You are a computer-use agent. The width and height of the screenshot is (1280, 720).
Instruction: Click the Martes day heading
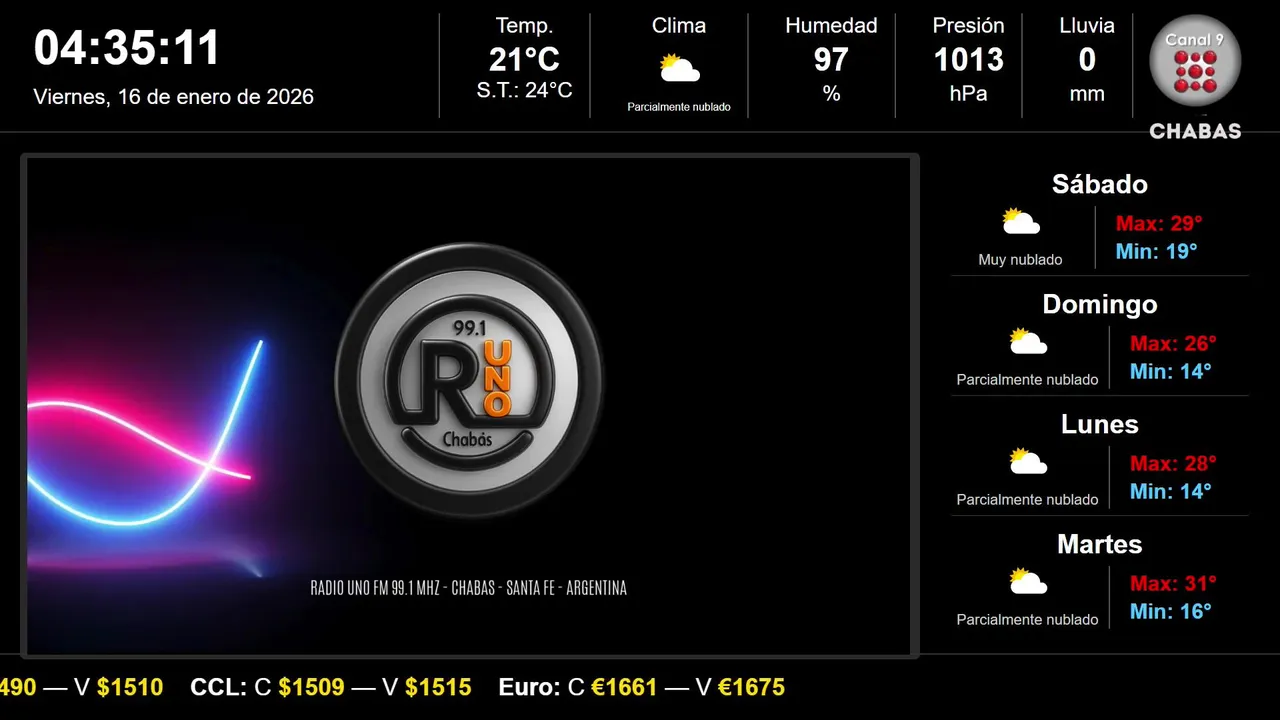tap(1100, 544)
